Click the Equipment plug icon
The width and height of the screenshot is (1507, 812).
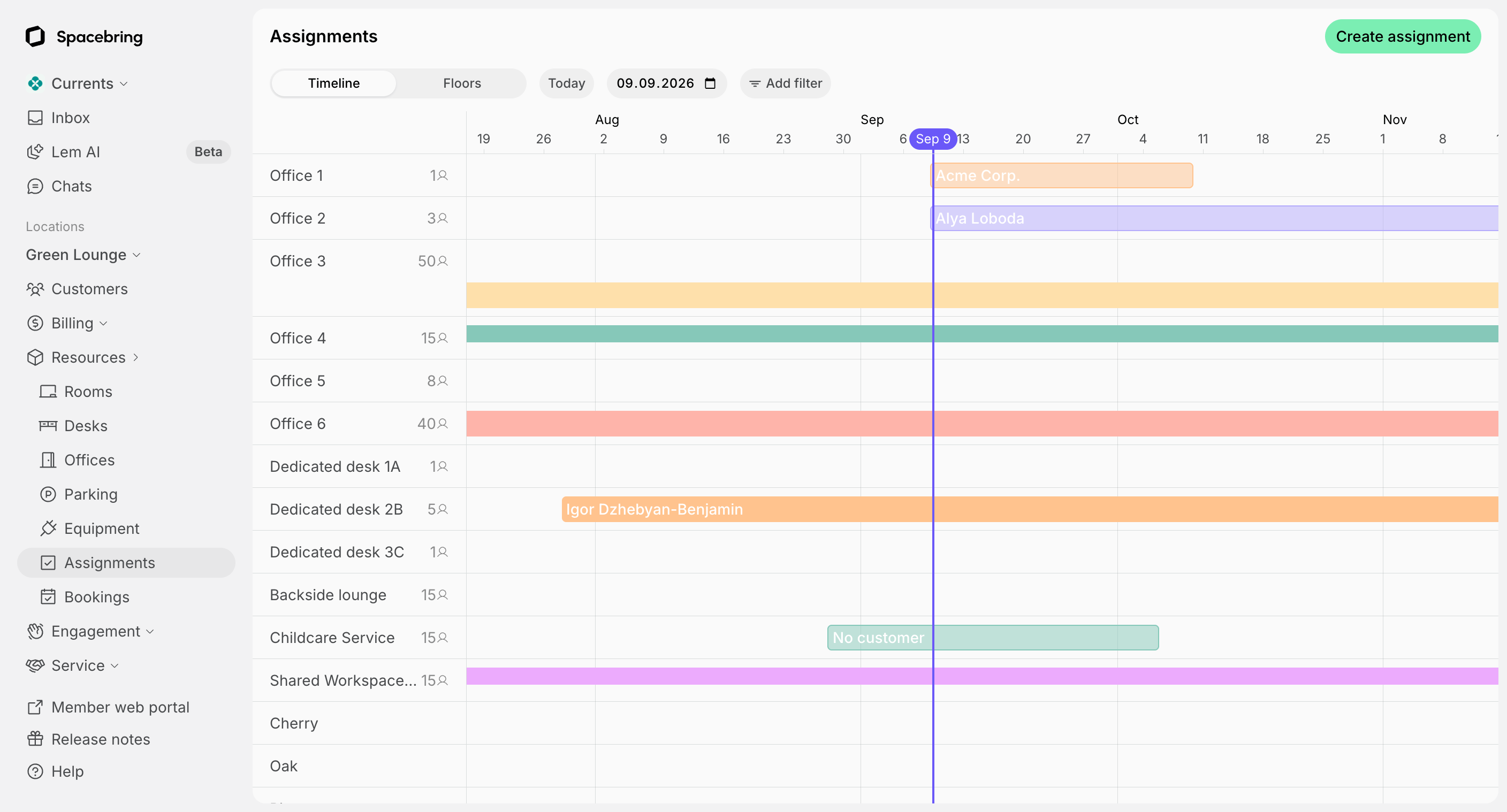coord(48,528)
